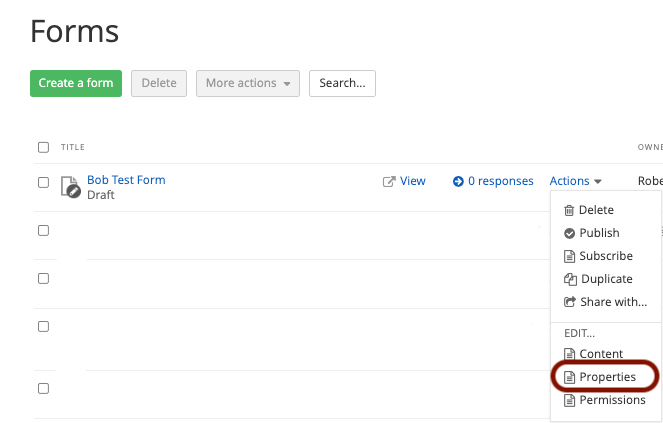Click the EDIT... section label in the menu
This screenshot has height=423, width=663.
point(579,333)
